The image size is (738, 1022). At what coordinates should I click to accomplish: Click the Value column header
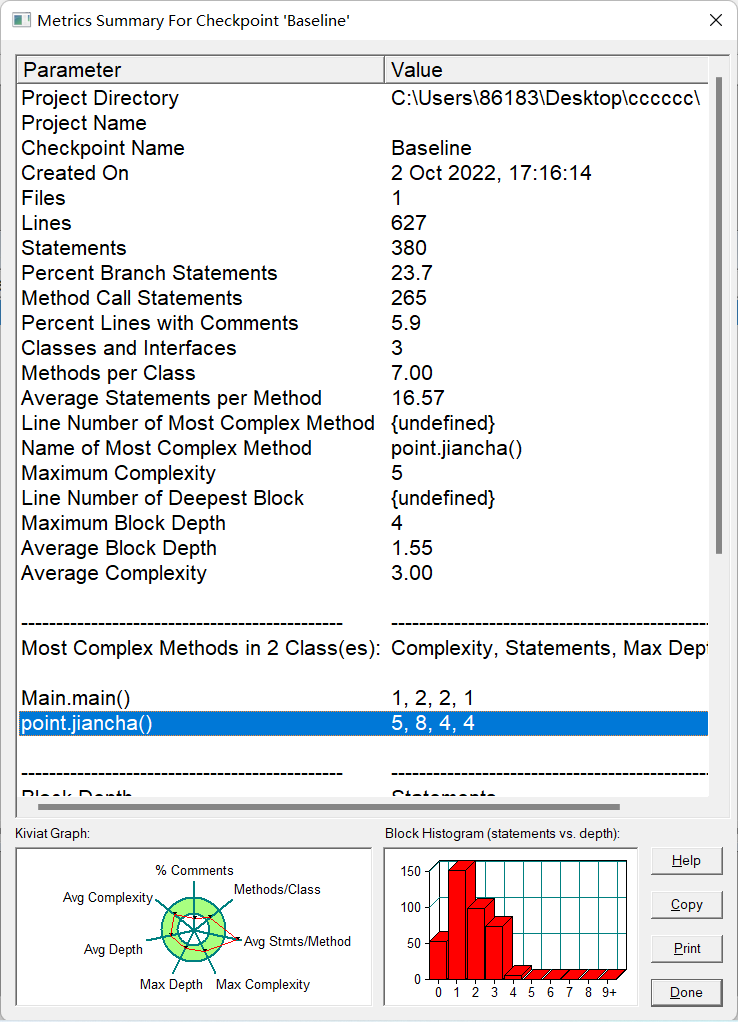pos(546,70)
